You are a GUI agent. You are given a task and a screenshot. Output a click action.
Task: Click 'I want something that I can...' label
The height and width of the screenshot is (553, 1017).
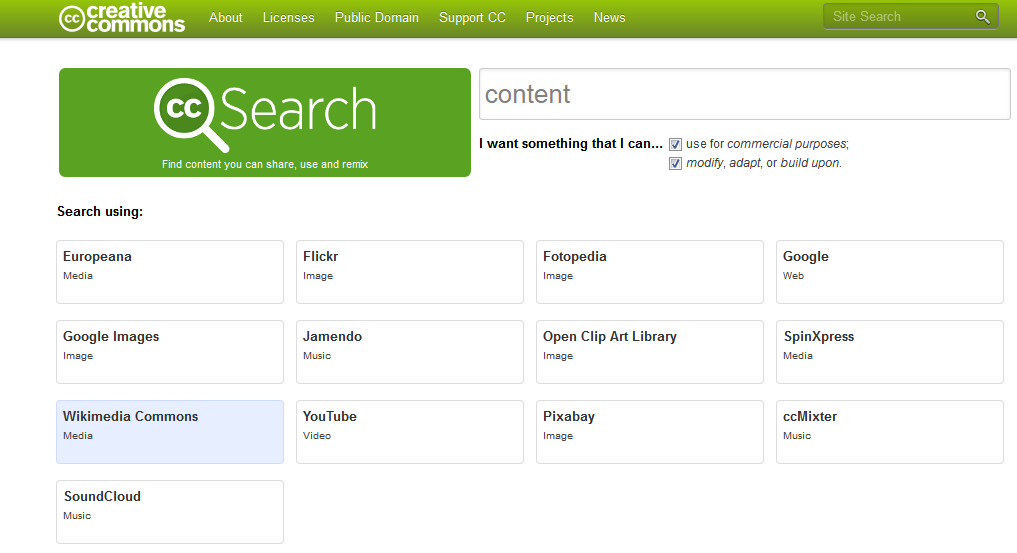point(571,144)
